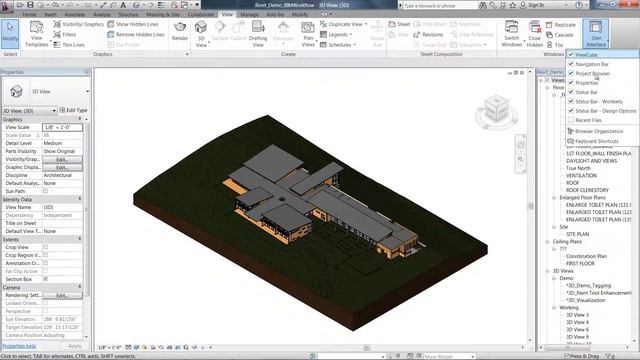The width and height of the screenshot is (640, 360).
Task: Click the View Scale value field
Action: tap(62, 127)
